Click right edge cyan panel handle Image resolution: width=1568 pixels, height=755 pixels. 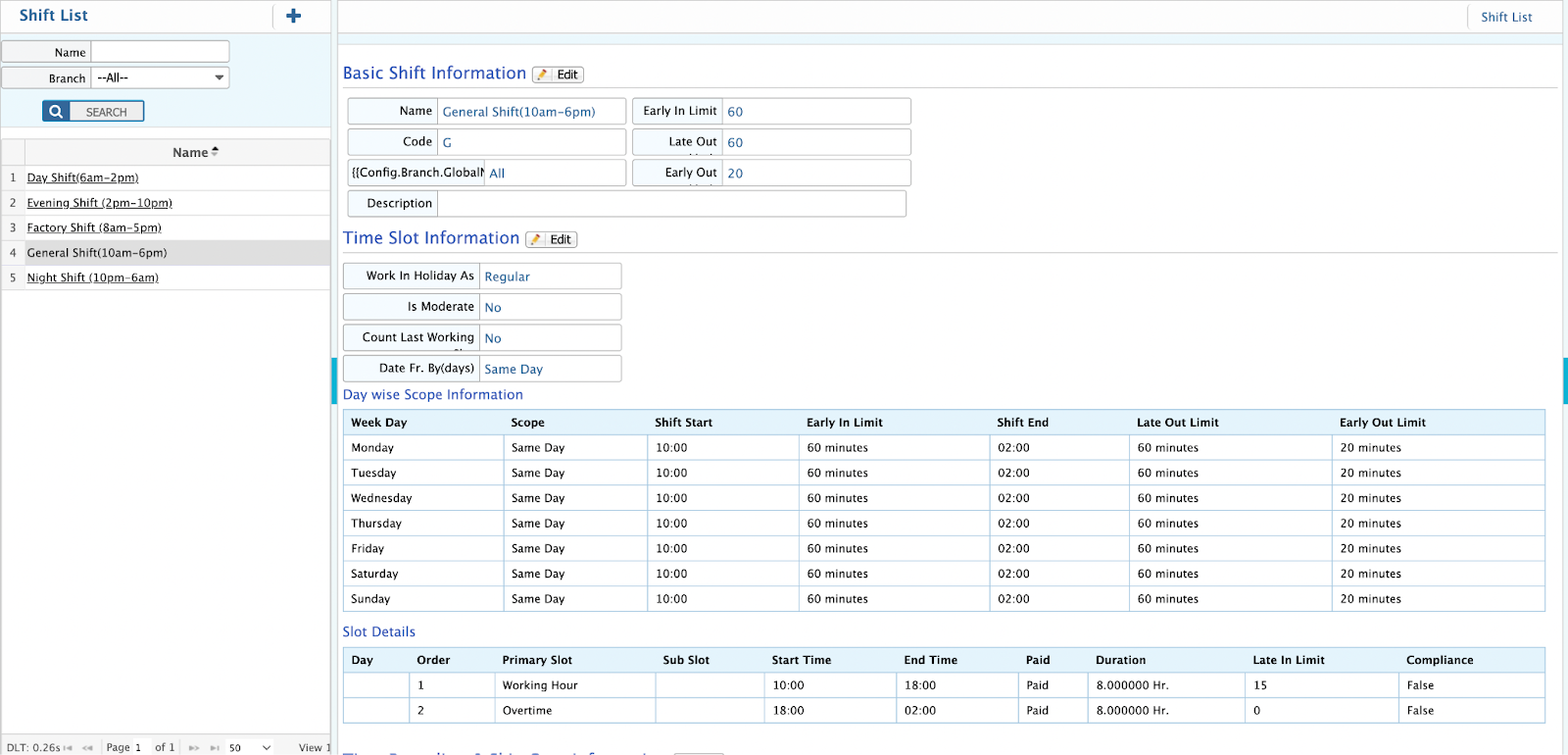tap(1565, 380)
